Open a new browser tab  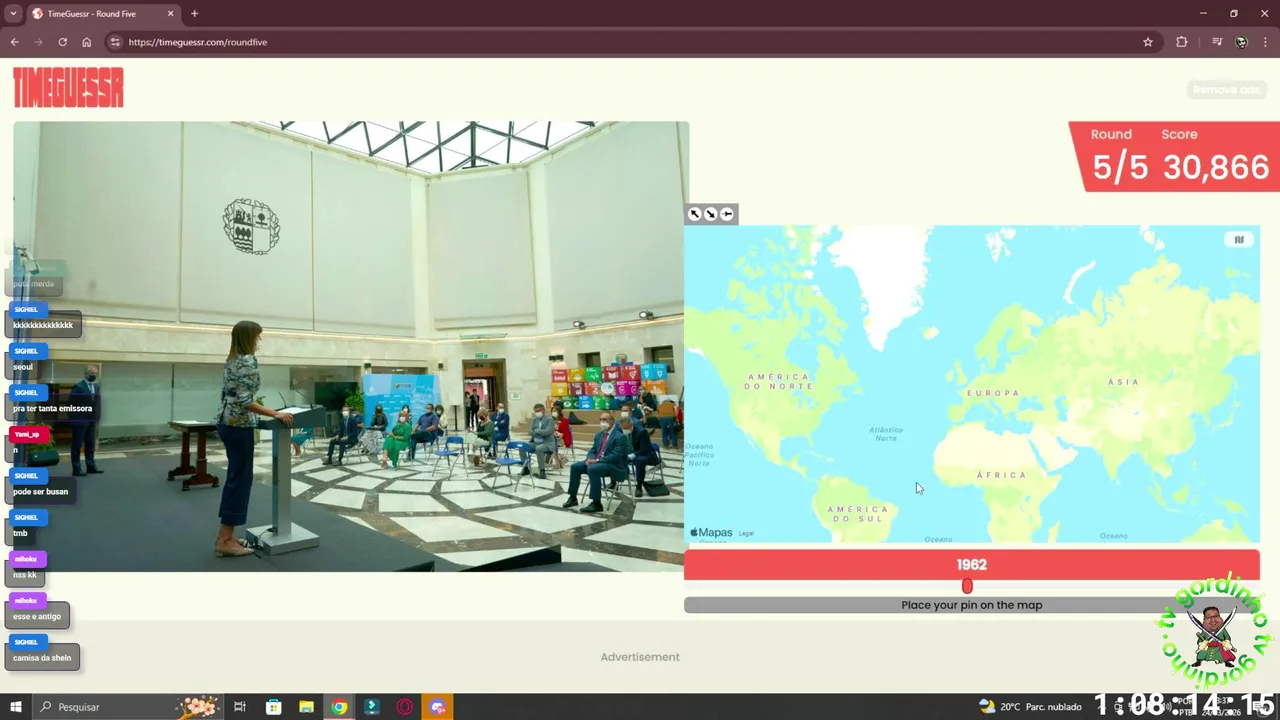(x=194, y=14)
